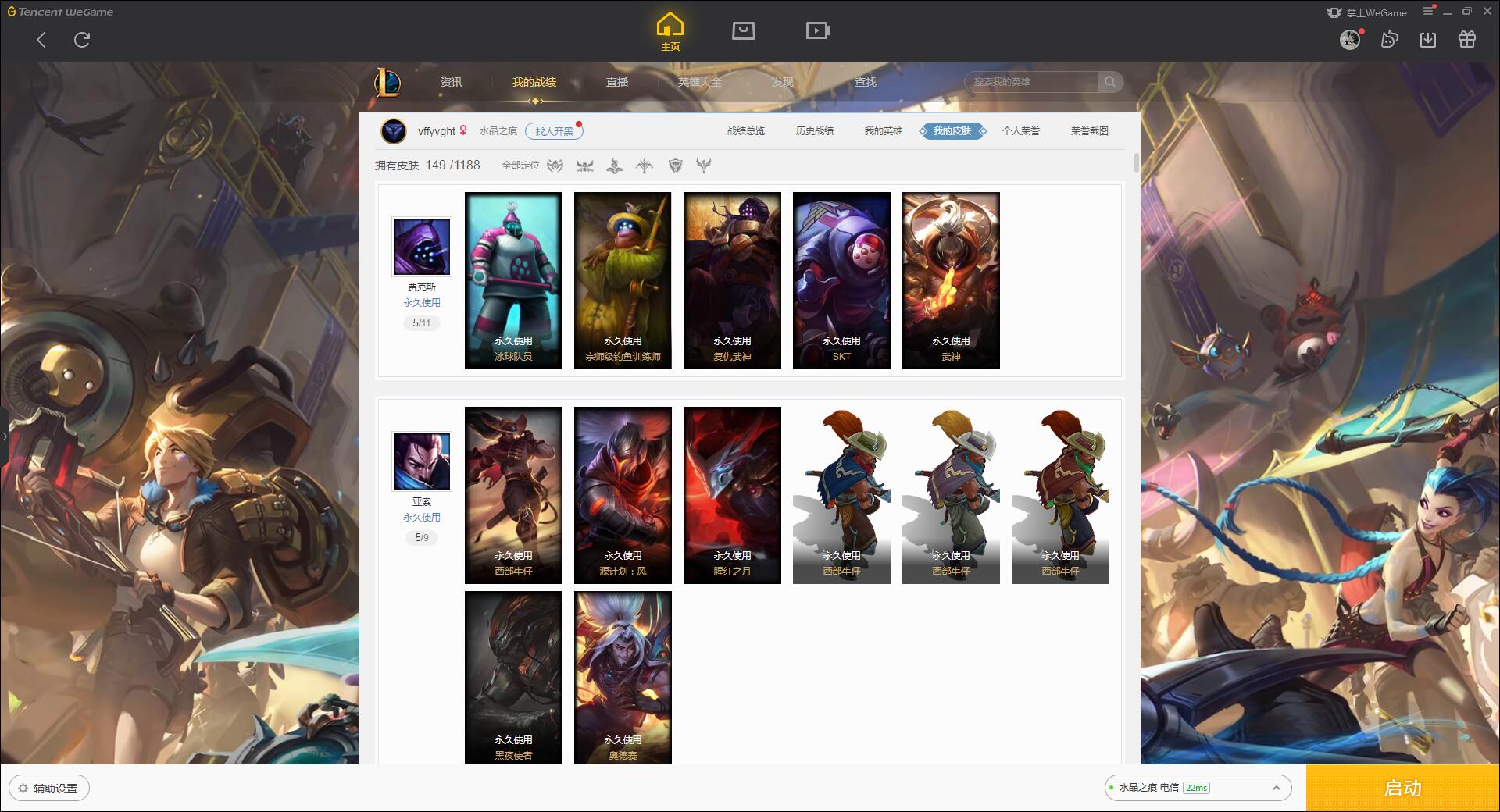Switch to 战绩总览 sub-tab
This screenshot has height=812, width=1500.
746,131
